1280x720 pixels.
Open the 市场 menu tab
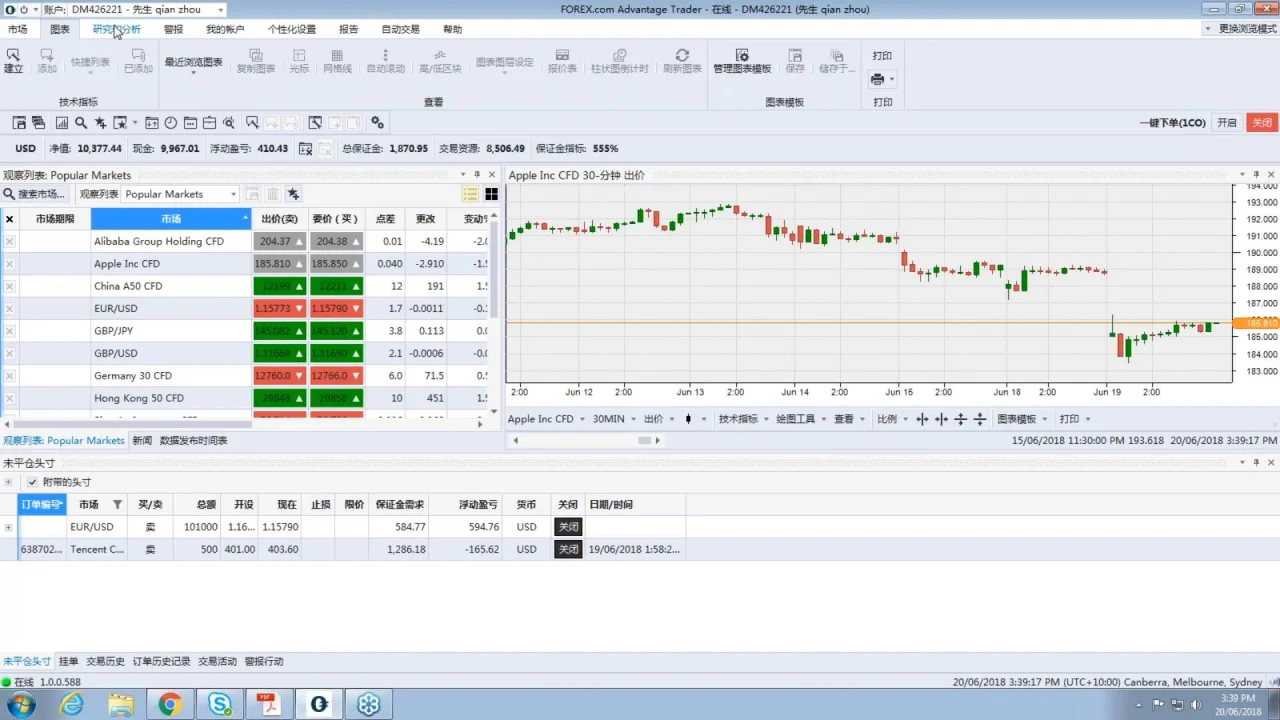[x=17, y=29]
